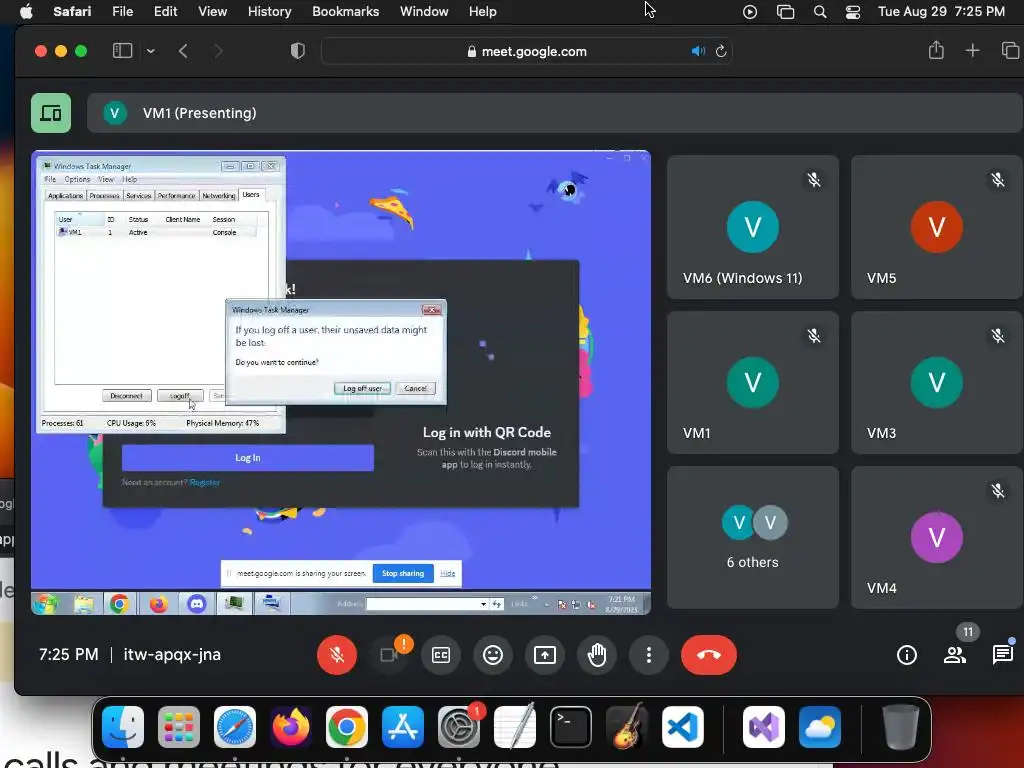Open GarageBand from the Dock
Image resolution: width=1024 pixels, height=768 pixels.
pos(627,727)
